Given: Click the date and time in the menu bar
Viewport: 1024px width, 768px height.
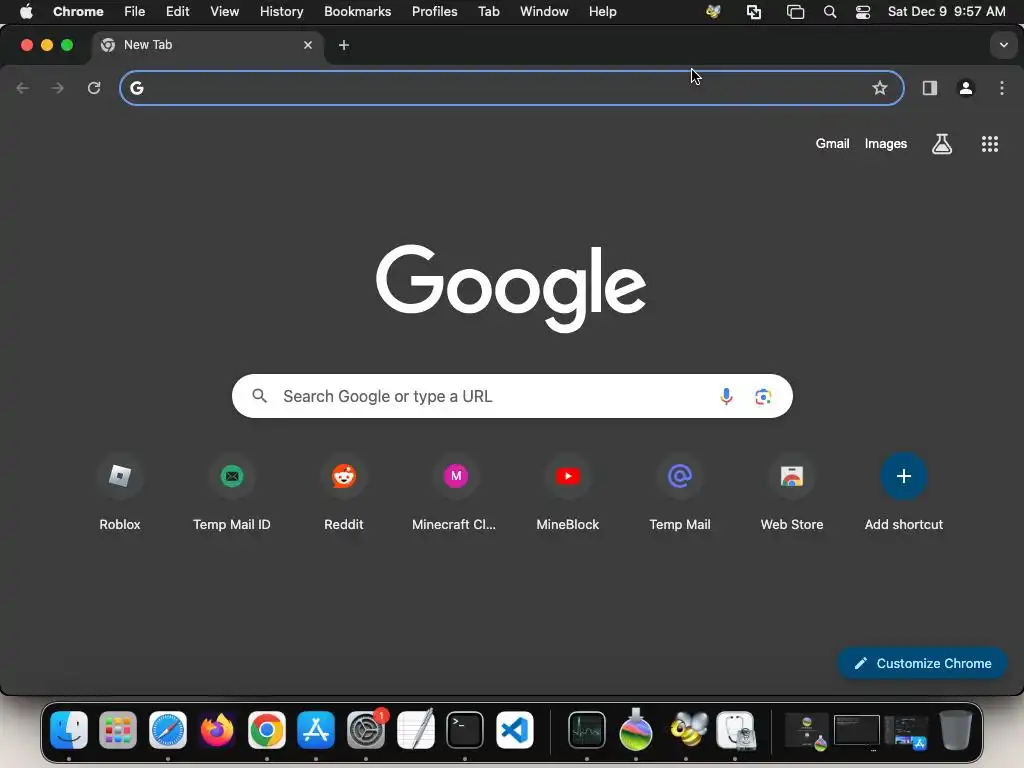Looking at the screenshot, I should pos(946,12).
